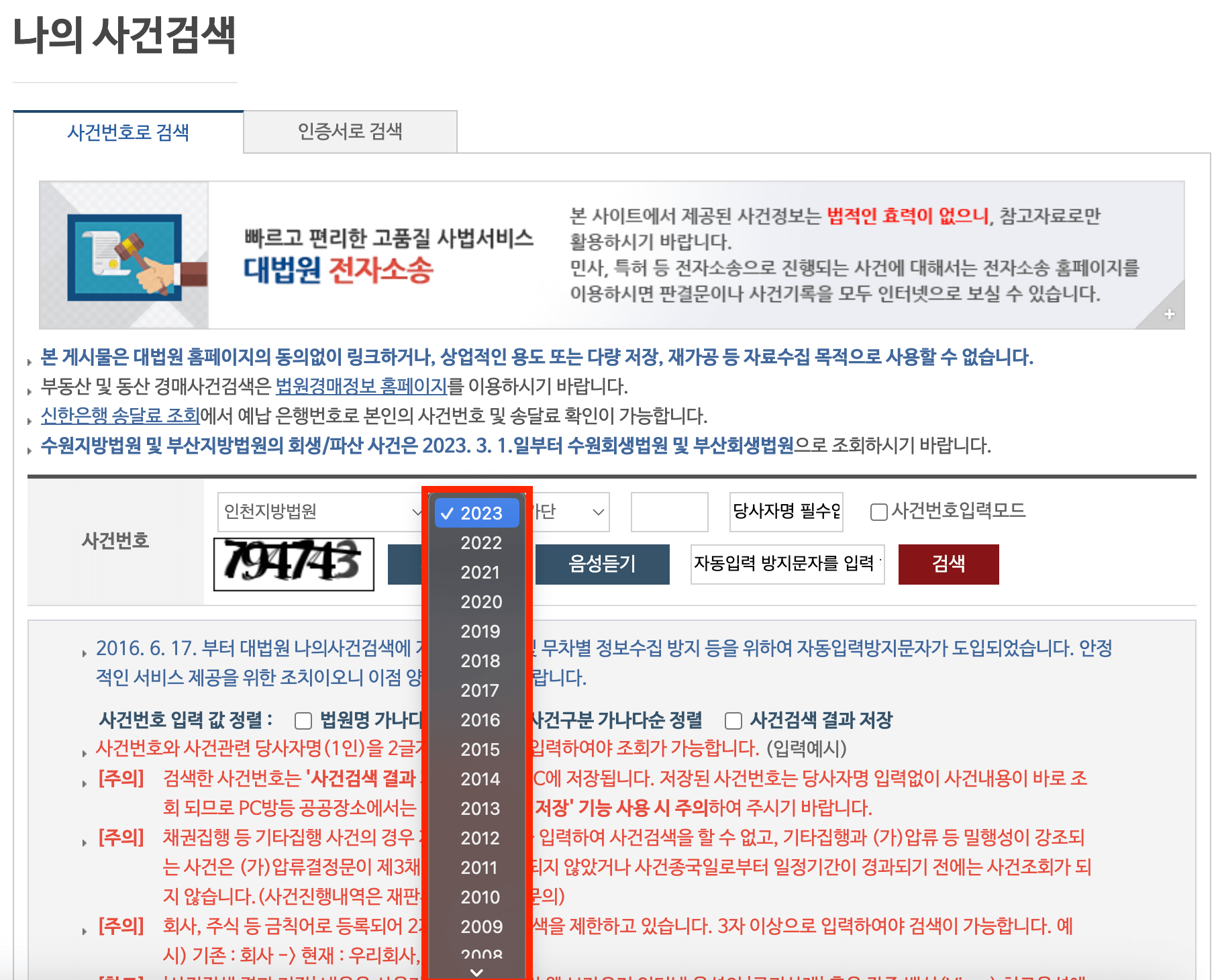Click the 당사자명 party name field
The image size is (1220, 980).
point(785,512)
